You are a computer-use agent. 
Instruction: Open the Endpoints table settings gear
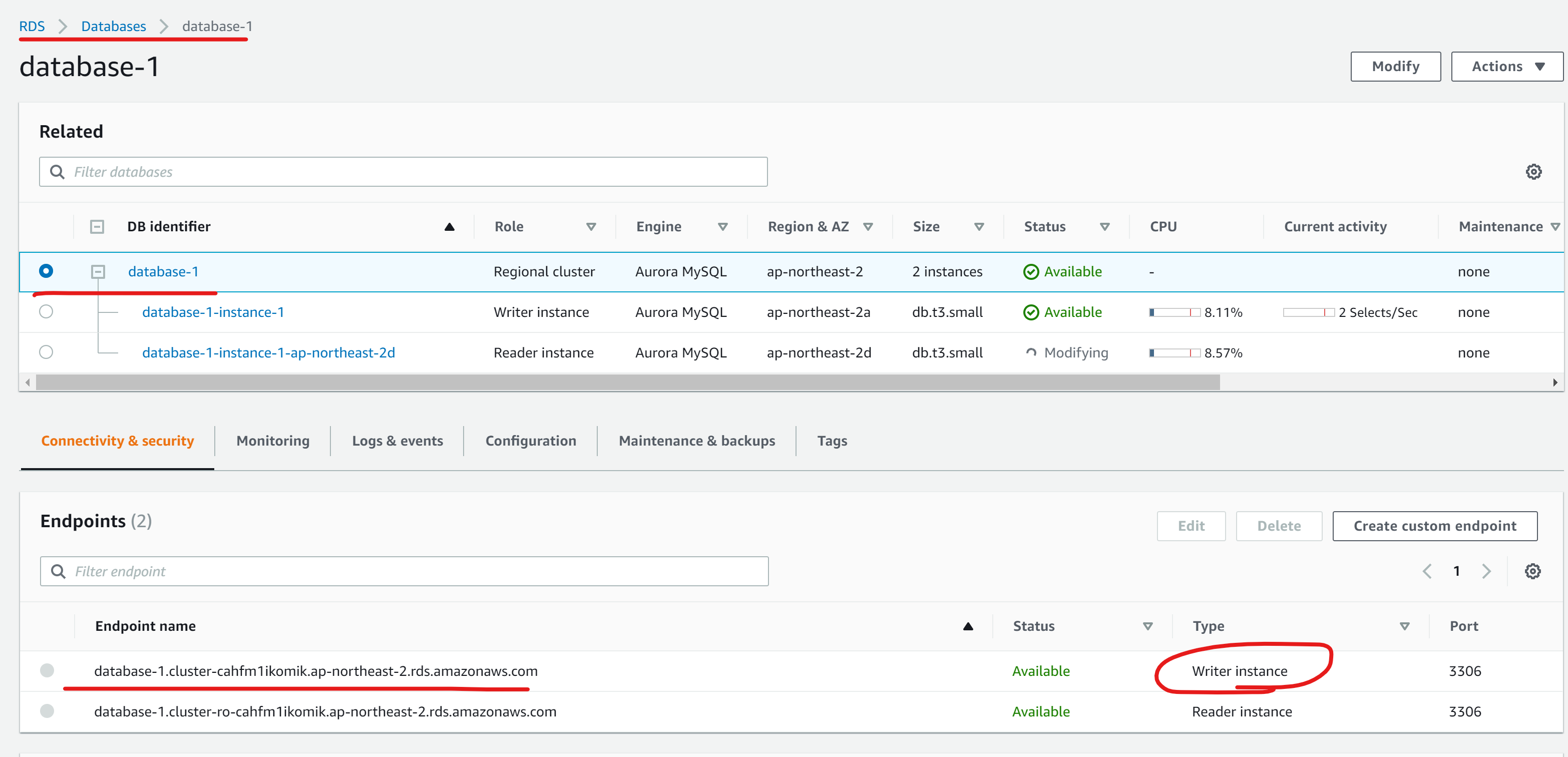coord(1532,571)
